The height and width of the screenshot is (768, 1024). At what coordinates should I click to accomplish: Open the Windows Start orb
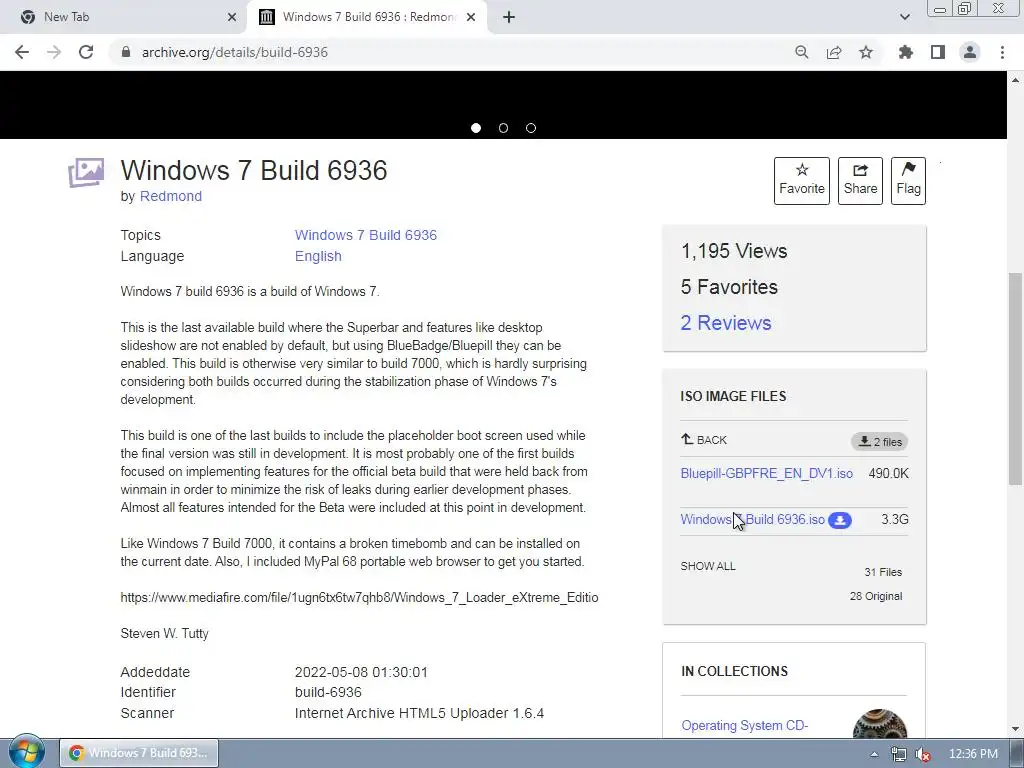coord(27,751)
